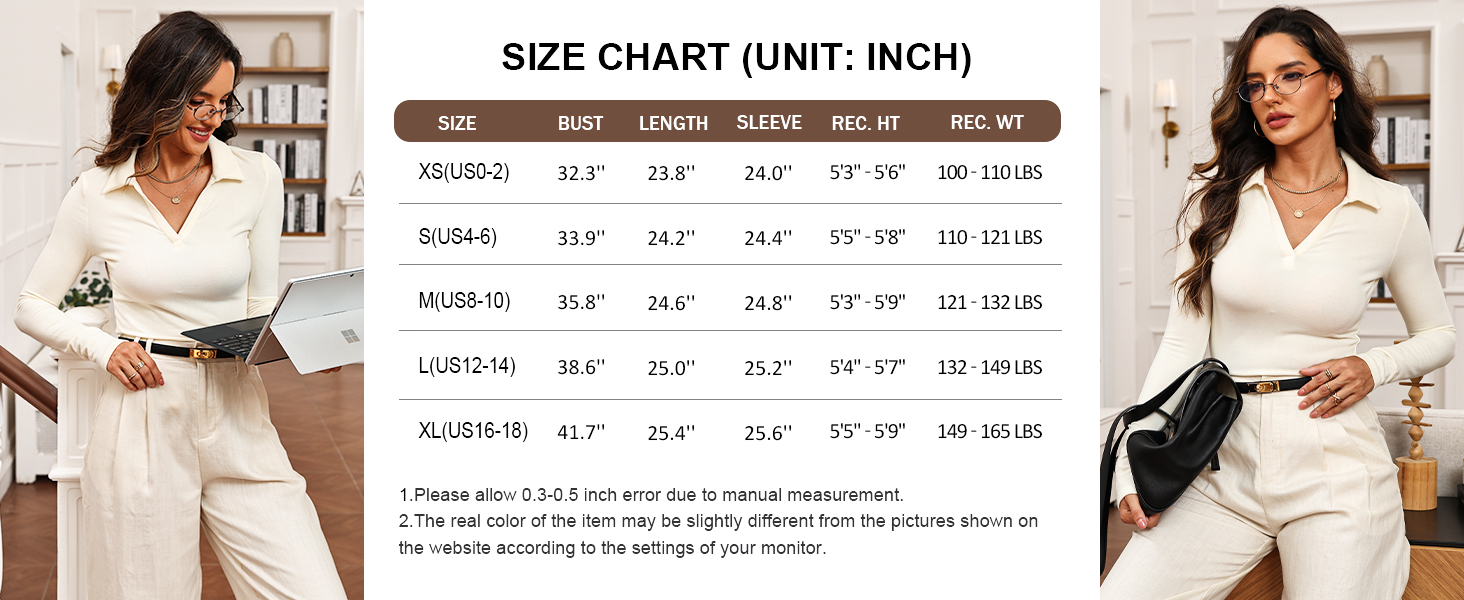Click the 32.3'' bust value for XS

[581, 173]
